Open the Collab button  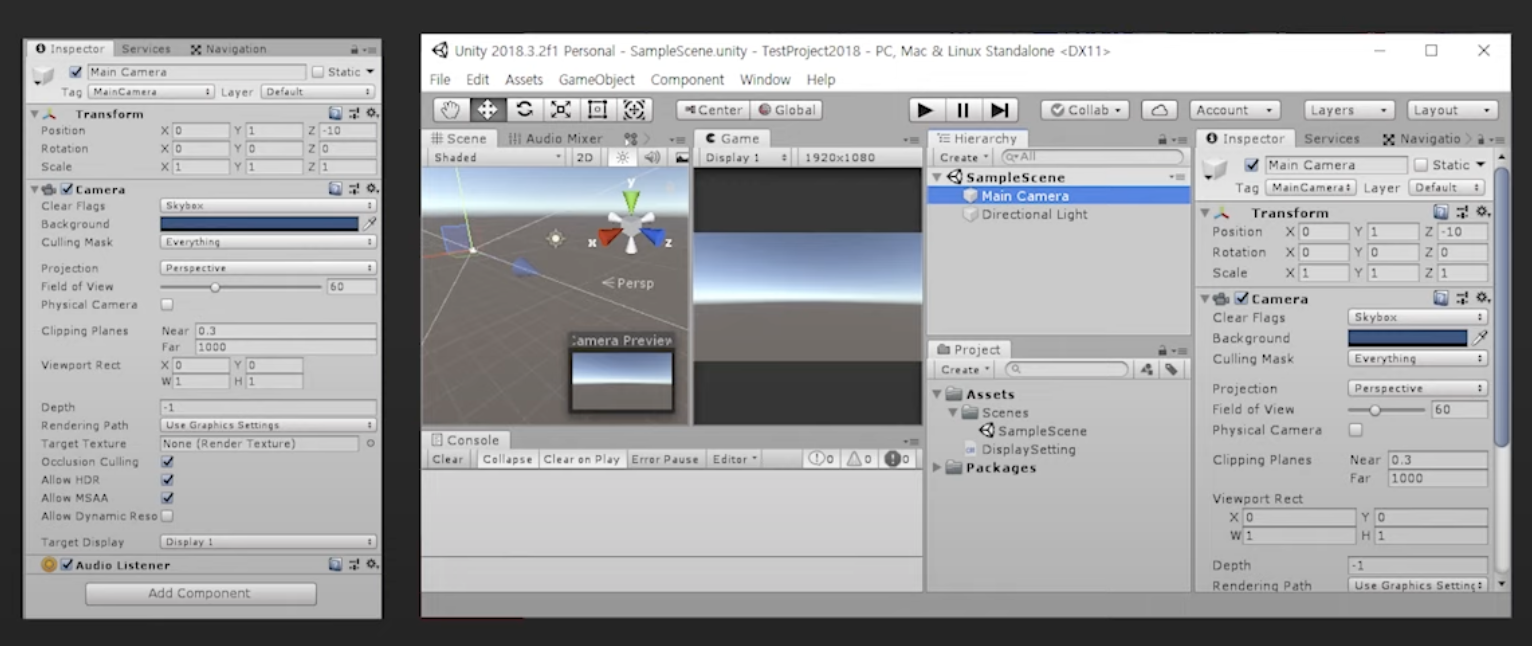tap(1084, 110)
